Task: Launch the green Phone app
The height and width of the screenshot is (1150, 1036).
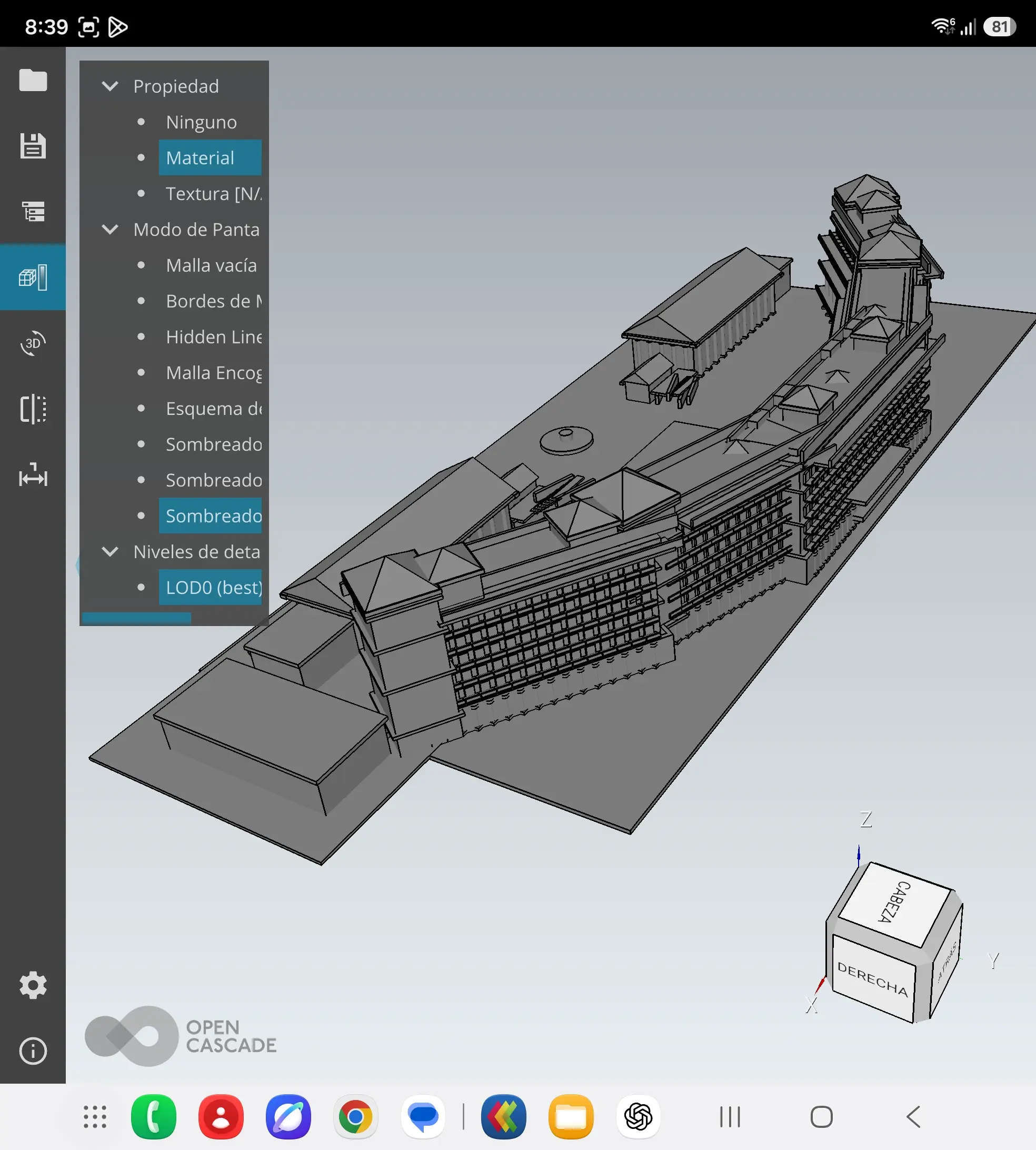Action: [154, 1116]
